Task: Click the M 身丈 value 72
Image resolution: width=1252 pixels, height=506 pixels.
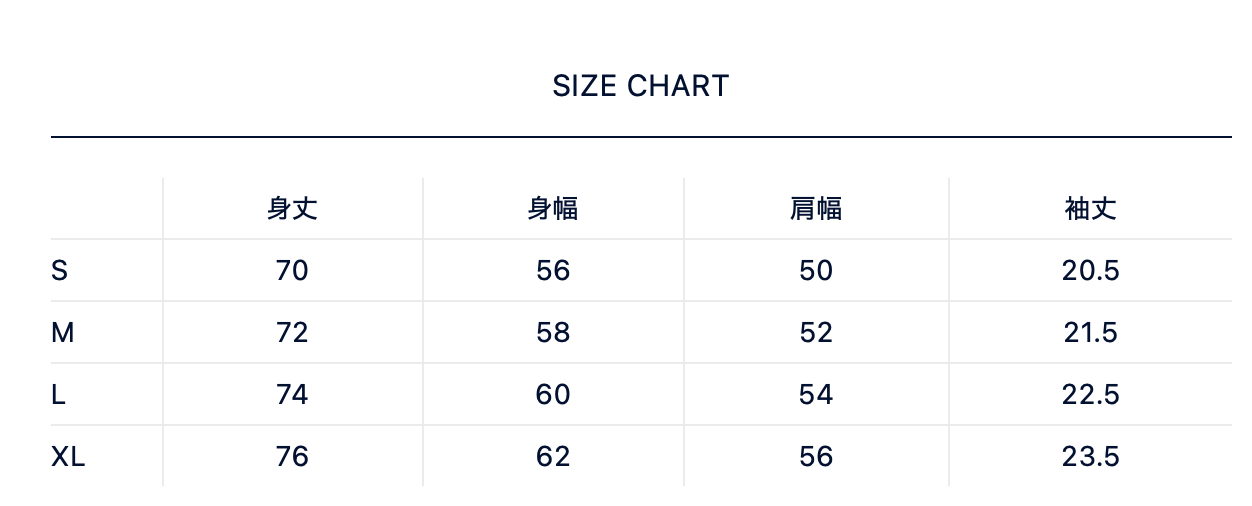Action: click(x=292, y=332)
